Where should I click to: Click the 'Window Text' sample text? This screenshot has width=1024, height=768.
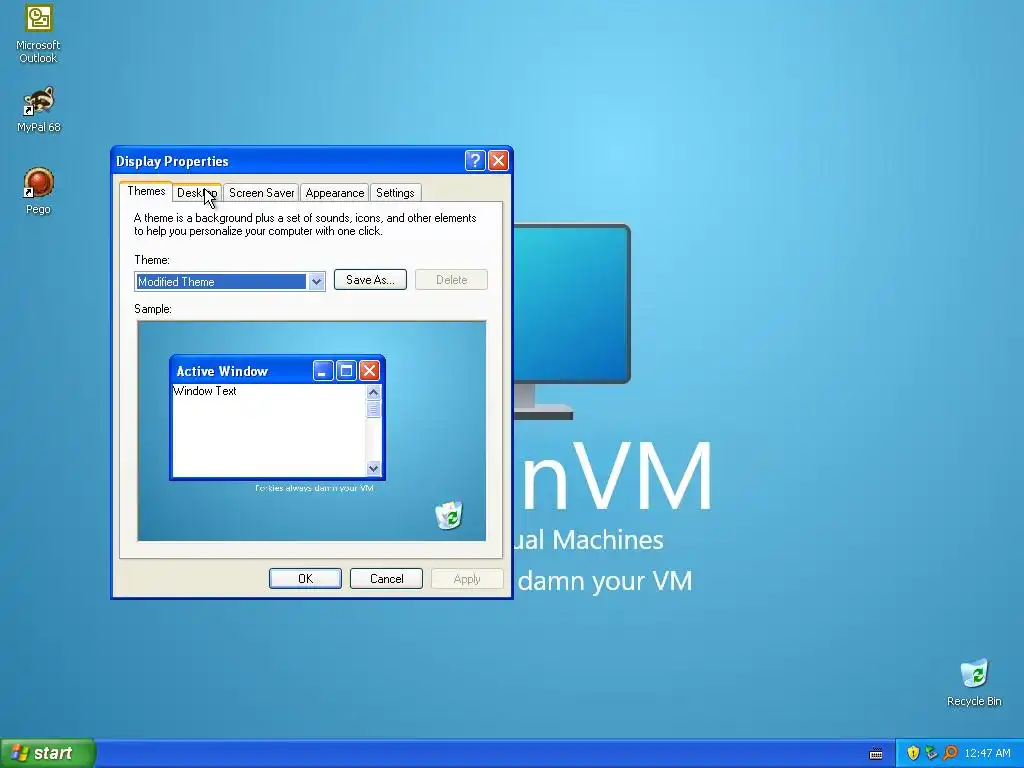tap(204, 391)
